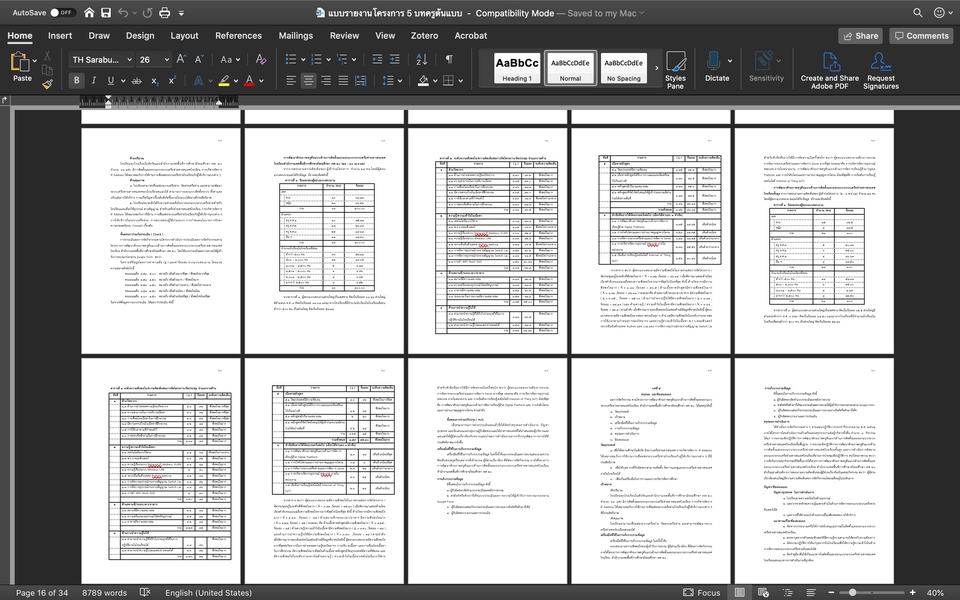Click the Comments button

click(x=921, y=36)
